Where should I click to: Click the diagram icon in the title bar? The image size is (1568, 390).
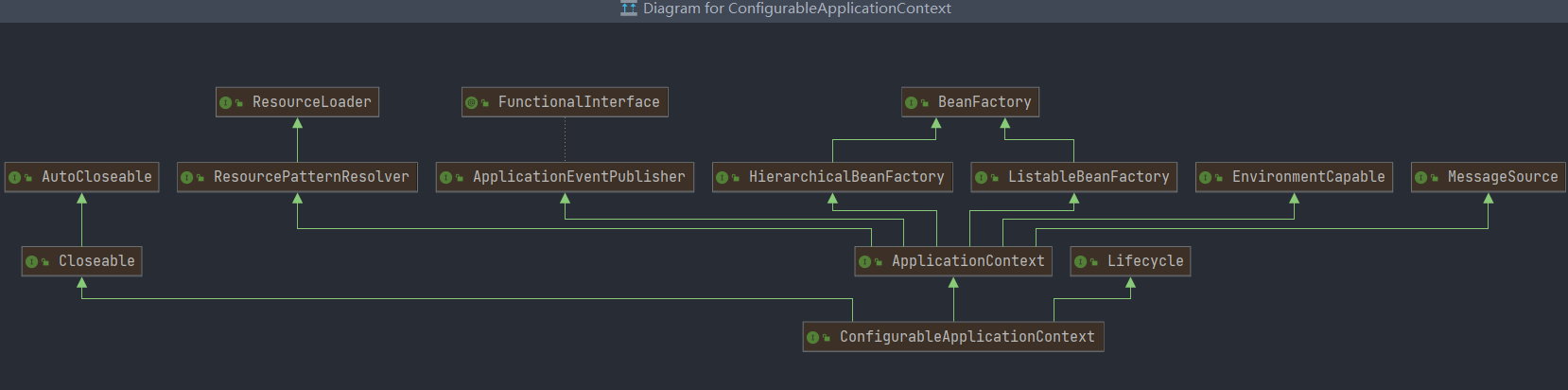tap(628, 9)
